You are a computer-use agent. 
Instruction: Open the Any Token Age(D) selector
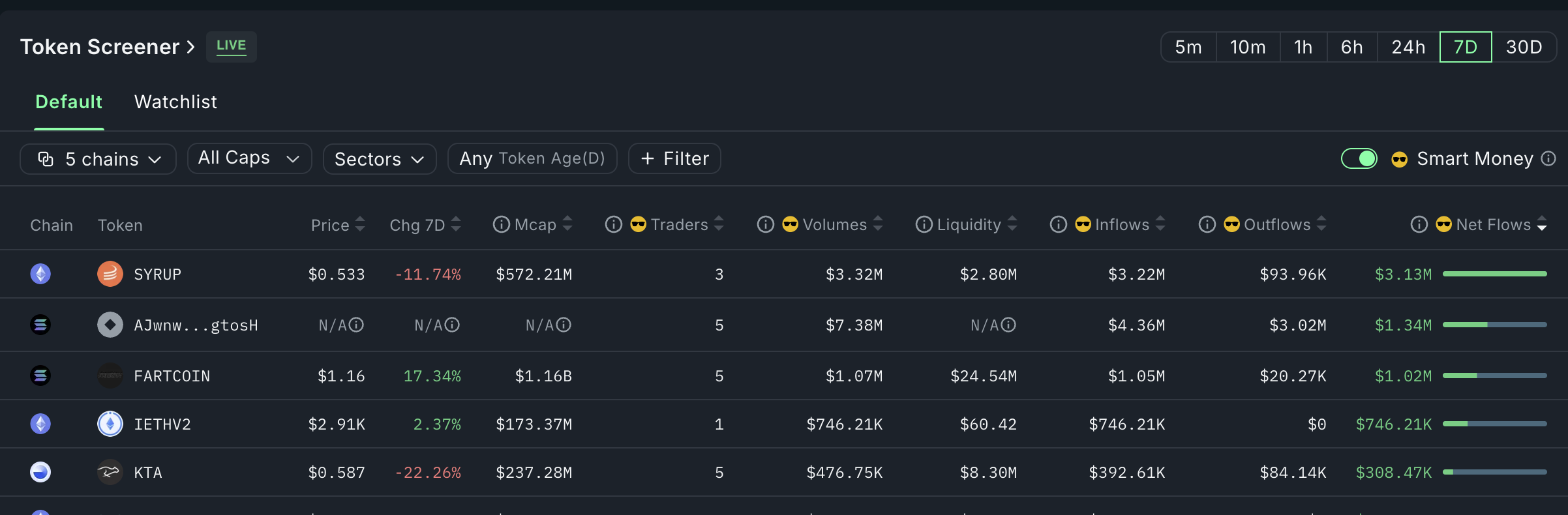click(532, 158)
